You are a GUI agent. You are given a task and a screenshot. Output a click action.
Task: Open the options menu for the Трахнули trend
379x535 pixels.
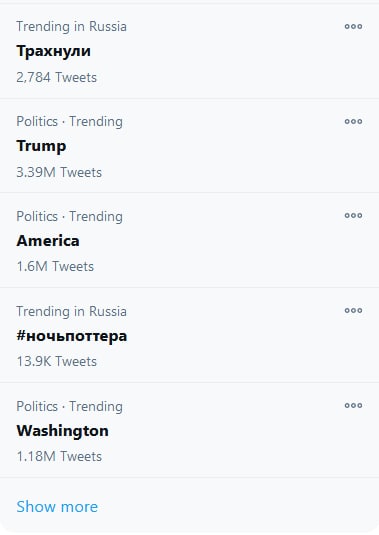click(x=353, y=26)
